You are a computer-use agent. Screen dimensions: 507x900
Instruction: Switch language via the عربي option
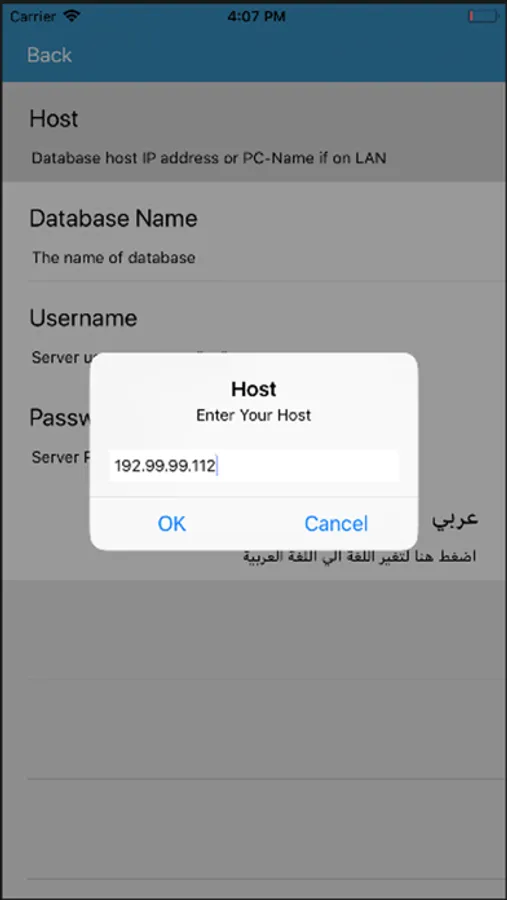click(x=455, y=518)
